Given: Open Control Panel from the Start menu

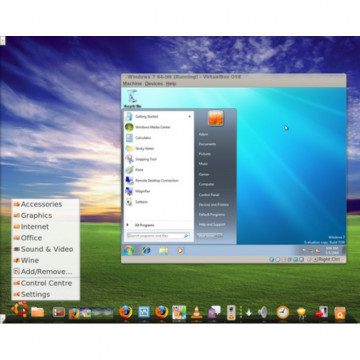Looking at the screenshot, I should [209, 194].
